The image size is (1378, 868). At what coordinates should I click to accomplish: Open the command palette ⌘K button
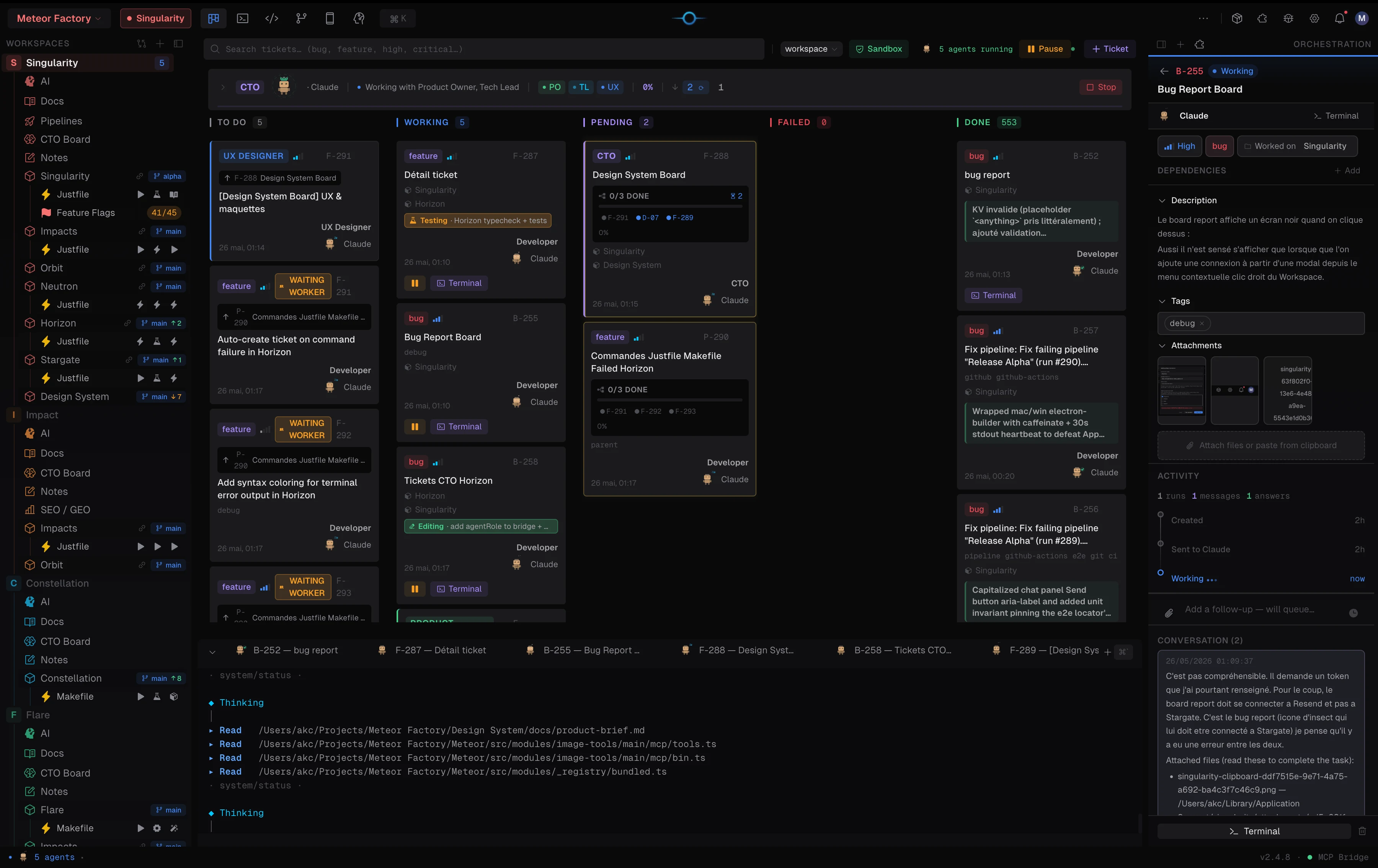[x=398, y=18]
